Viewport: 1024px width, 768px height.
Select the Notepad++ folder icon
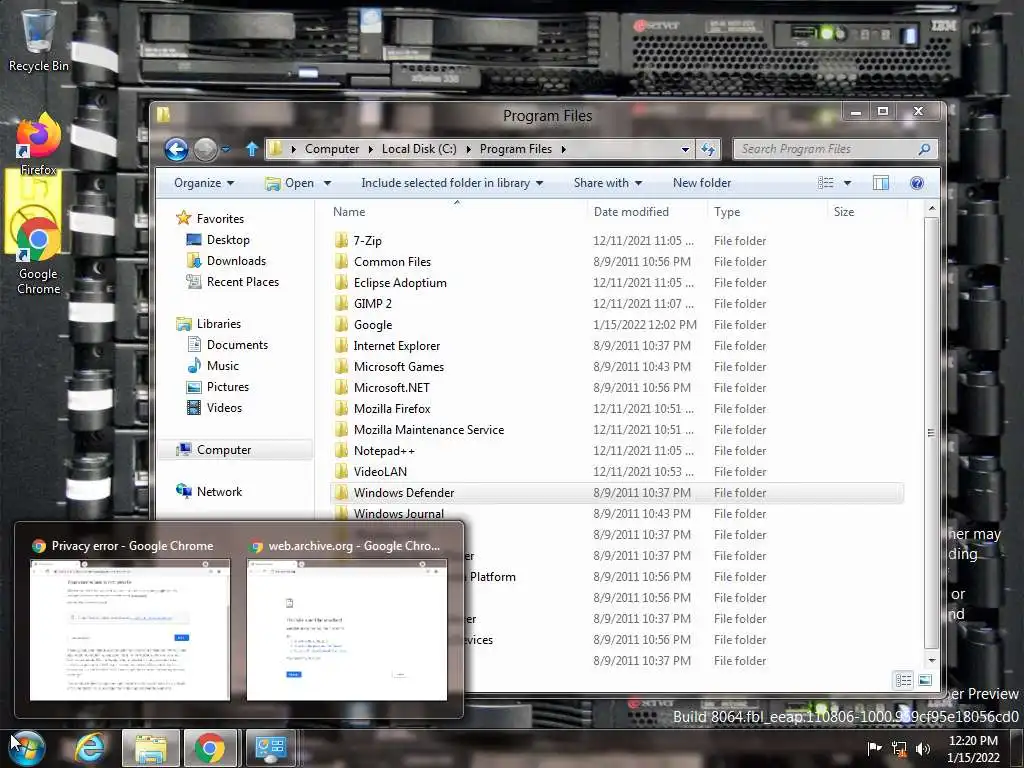coord(341,451)
